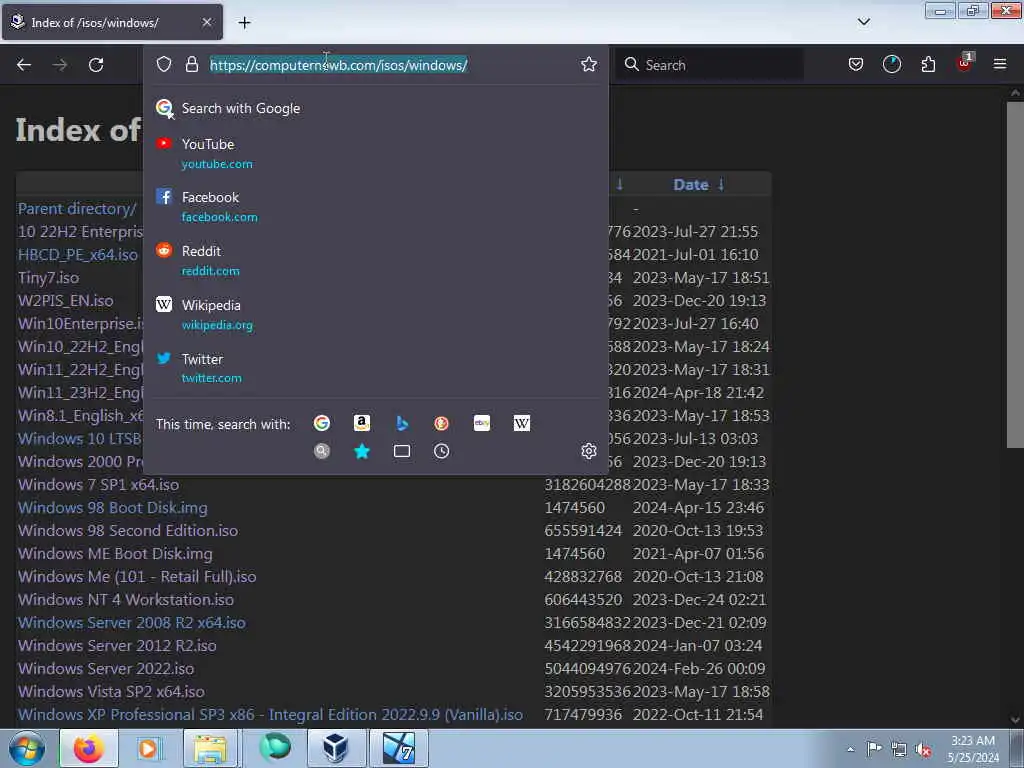Download Windows Server 2012 R2.iso
Image resolution: width=1024 pixels, height=768 pixels.
[117, 645]
